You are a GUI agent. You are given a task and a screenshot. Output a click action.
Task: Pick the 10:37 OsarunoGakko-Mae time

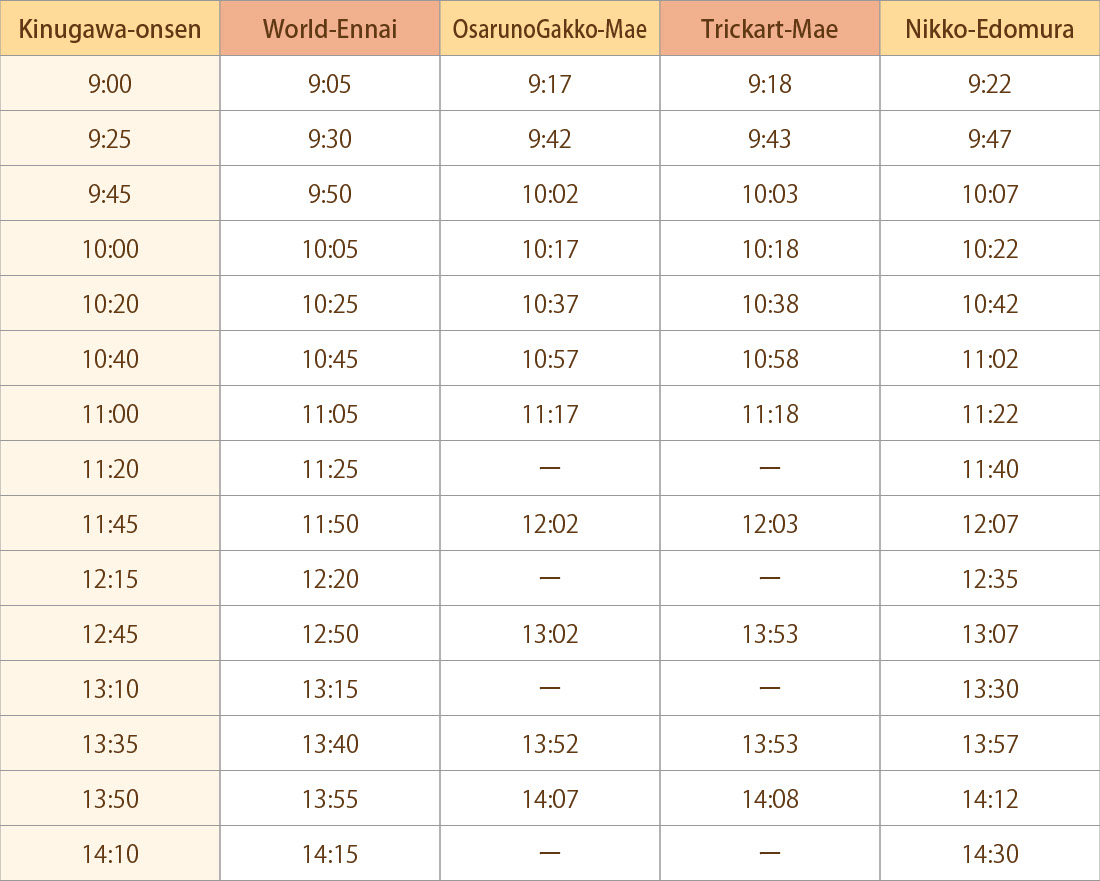tap(549, 304)
